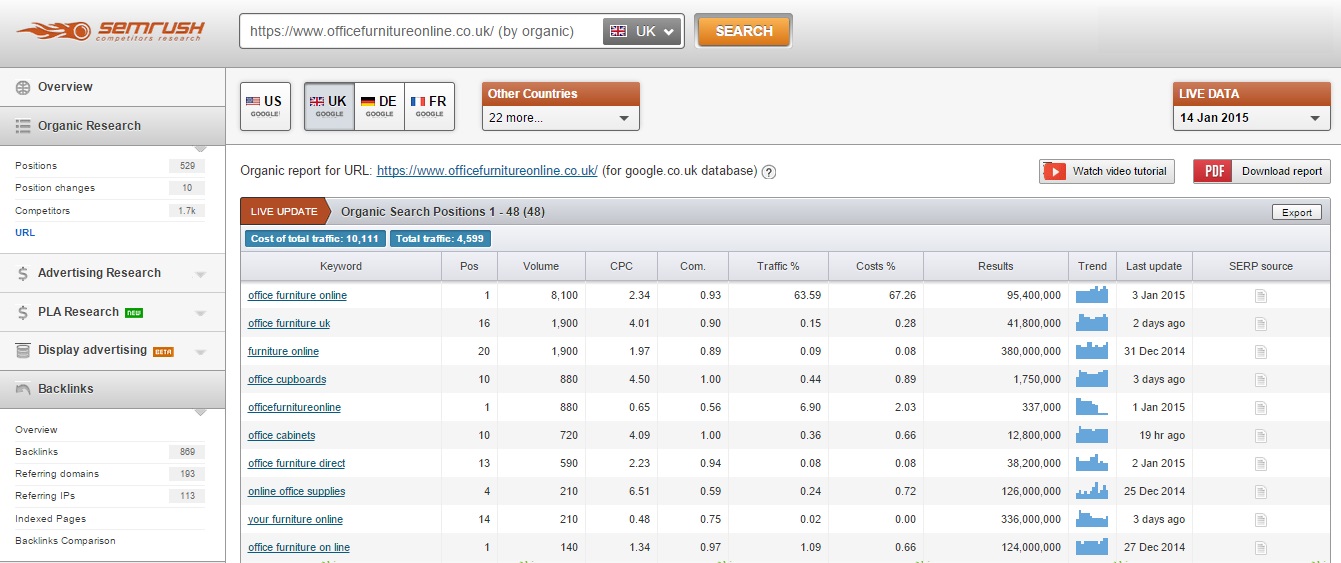Sort table by Traffic % column header
The height and width of the screenshot is (563, 1341).
pyautogui.click(x=779, y=266)
